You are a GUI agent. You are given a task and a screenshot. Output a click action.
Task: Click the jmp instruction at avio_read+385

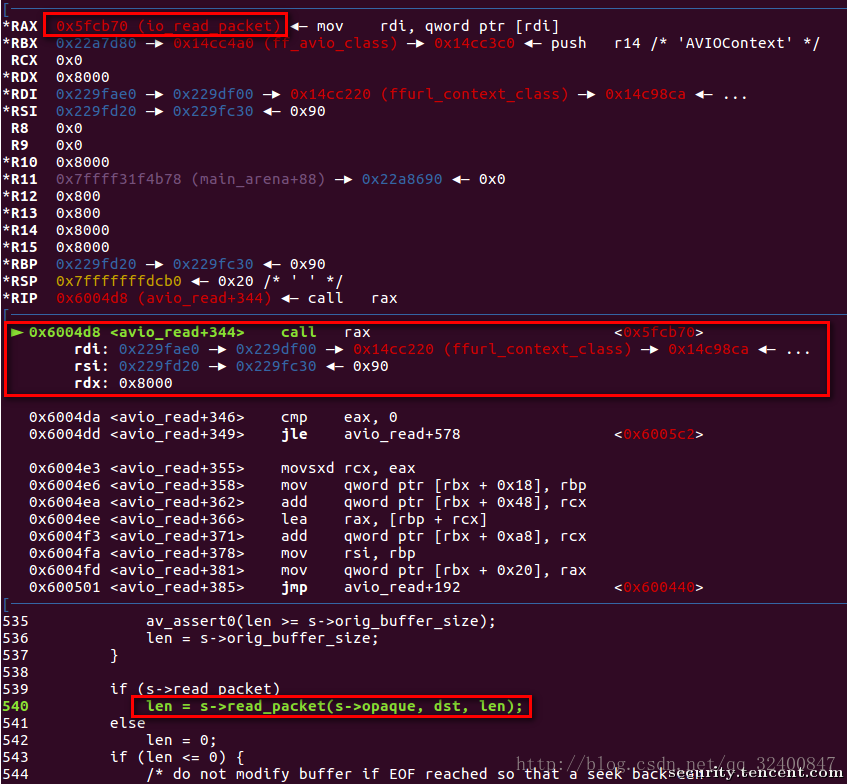point(371,587)
